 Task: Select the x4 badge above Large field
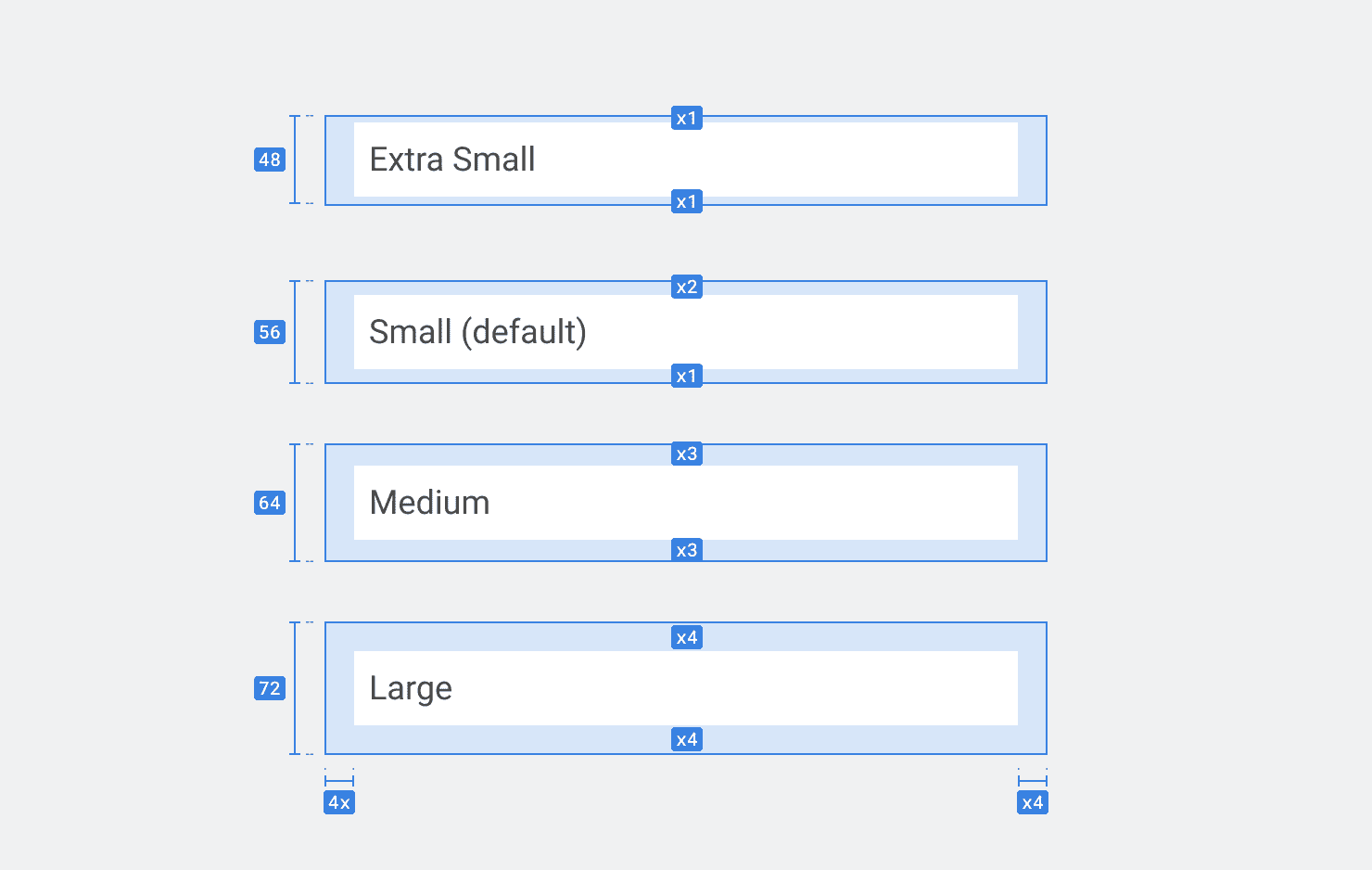(687, 638)
